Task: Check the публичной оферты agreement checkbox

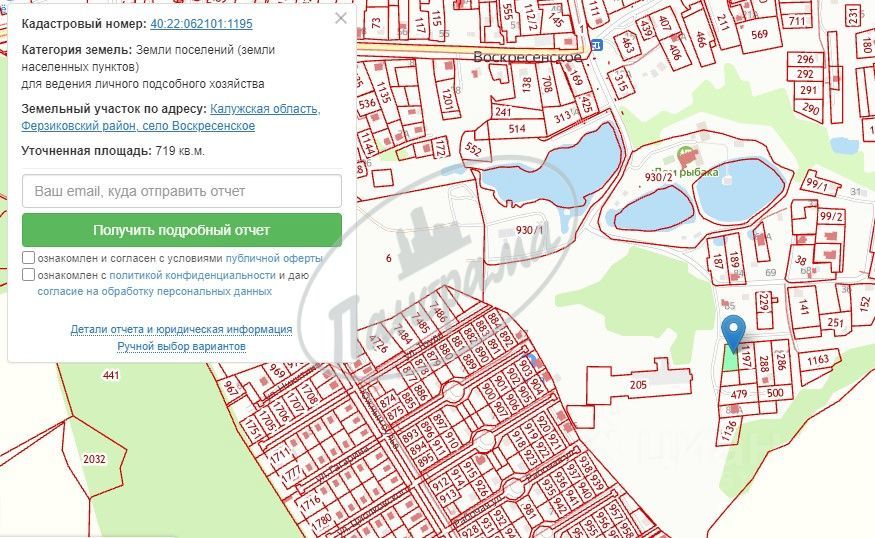Action: click(x=28, y=258)
